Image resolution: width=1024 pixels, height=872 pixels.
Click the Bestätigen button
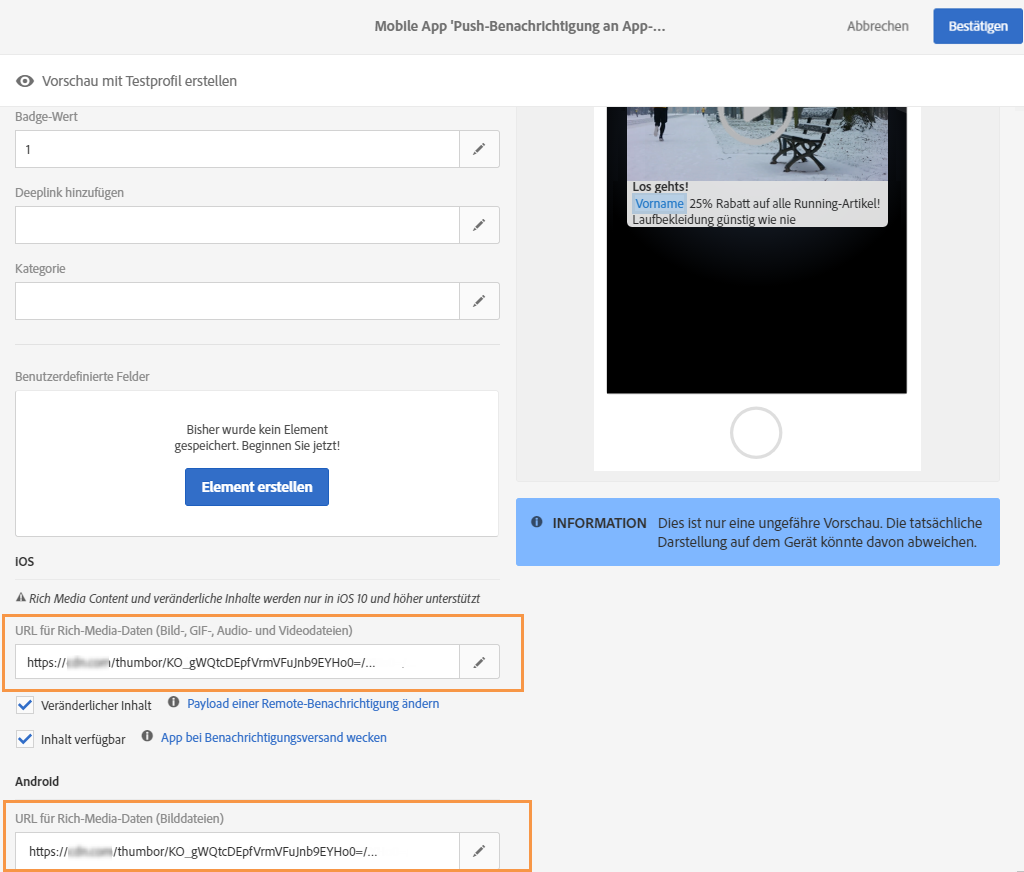pos(978,26)
